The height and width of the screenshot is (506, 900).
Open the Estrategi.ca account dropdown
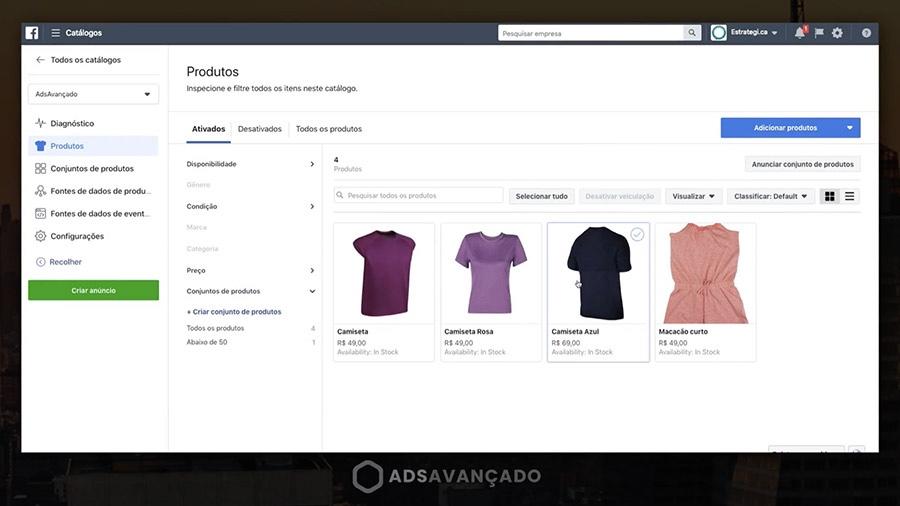[754, 33]
